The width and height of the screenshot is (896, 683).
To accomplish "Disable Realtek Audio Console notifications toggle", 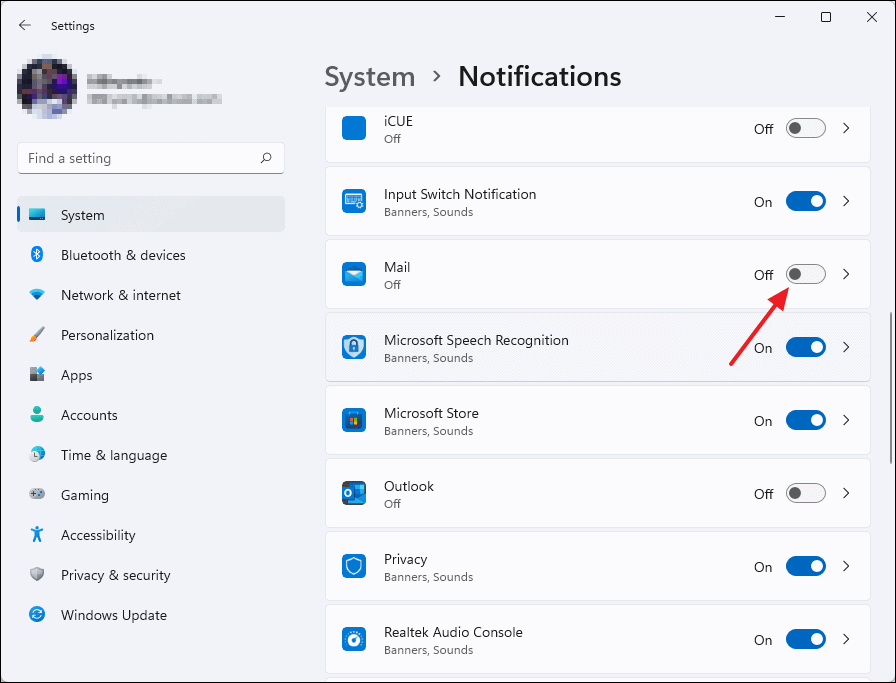I will coord(806,639).
